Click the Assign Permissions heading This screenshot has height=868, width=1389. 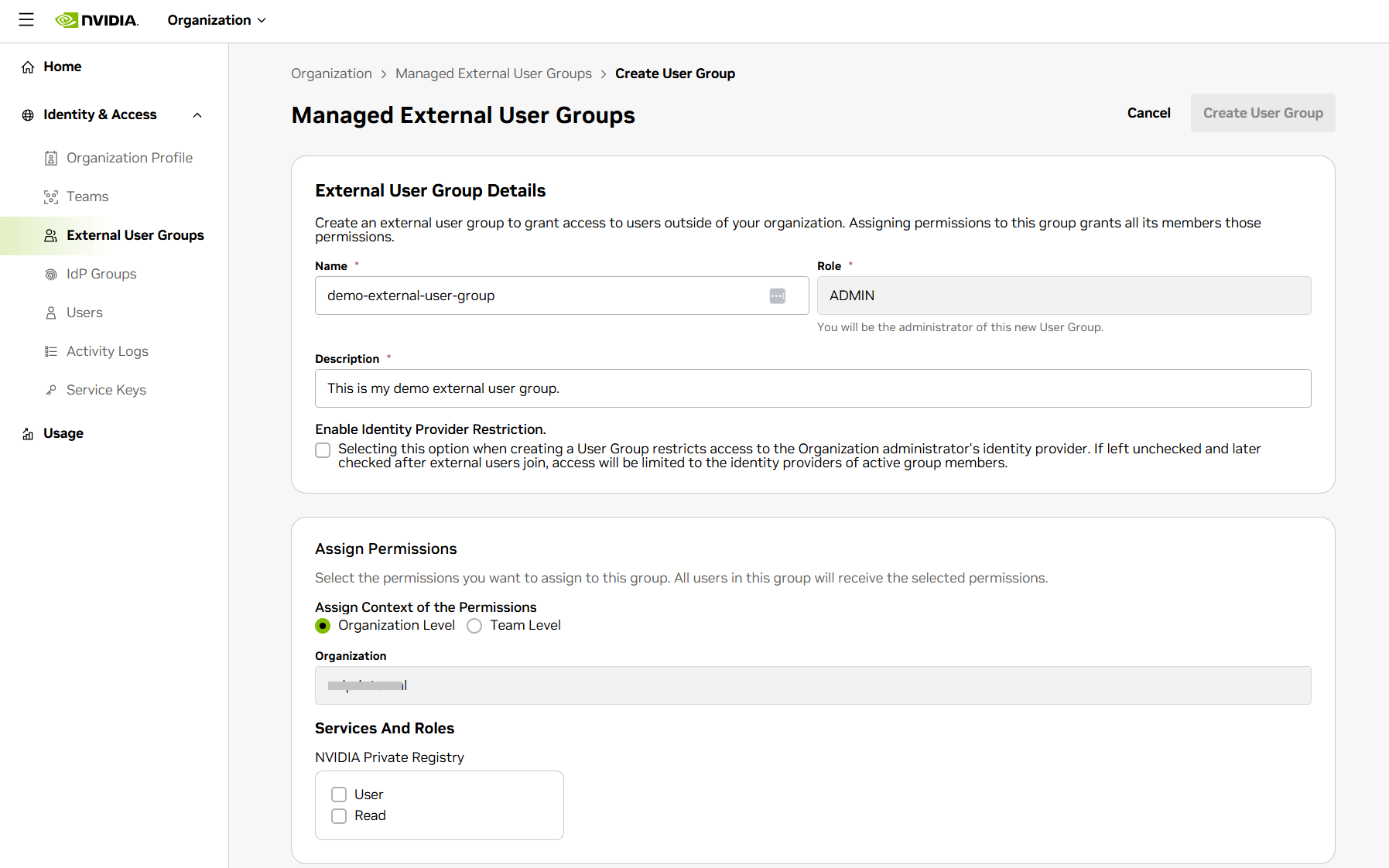[386, 548]
